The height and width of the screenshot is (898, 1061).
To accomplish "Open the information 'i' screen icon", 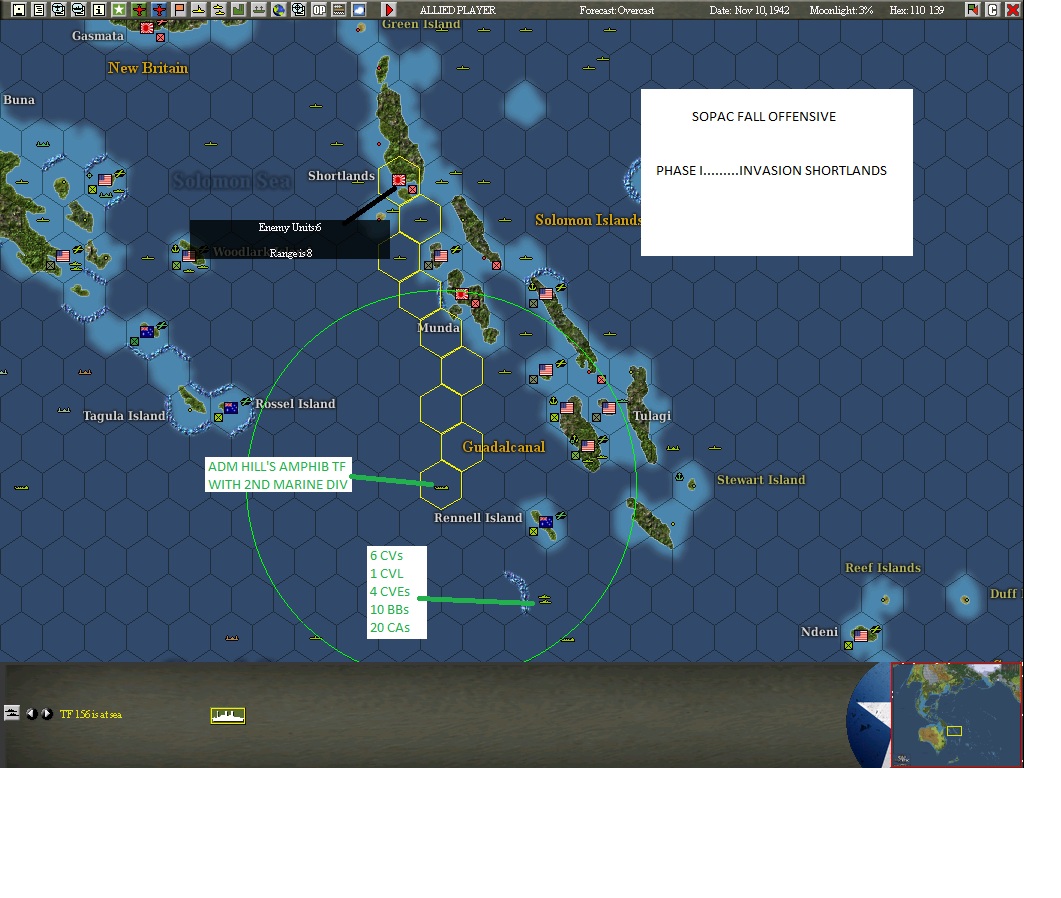I will [x=99, y=9].
